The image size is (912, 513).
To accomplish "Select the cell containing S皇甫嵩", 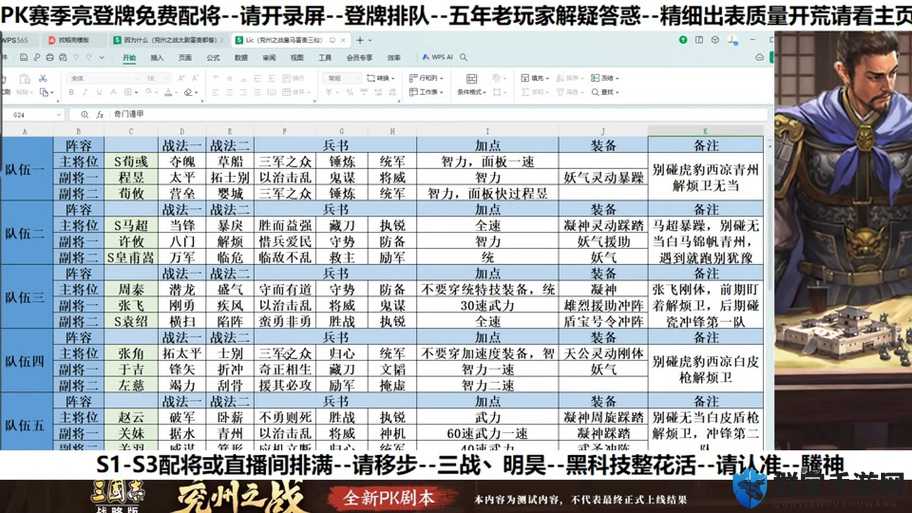I will pyautogui.click(x=131, y=257).
